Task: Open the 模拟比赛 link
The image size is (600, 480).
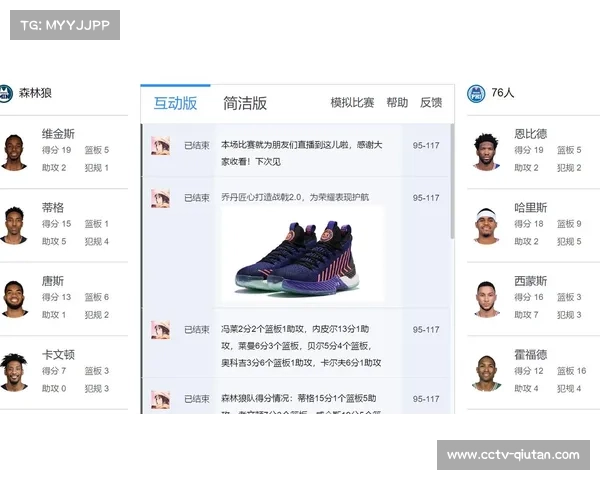Action: 352,103
